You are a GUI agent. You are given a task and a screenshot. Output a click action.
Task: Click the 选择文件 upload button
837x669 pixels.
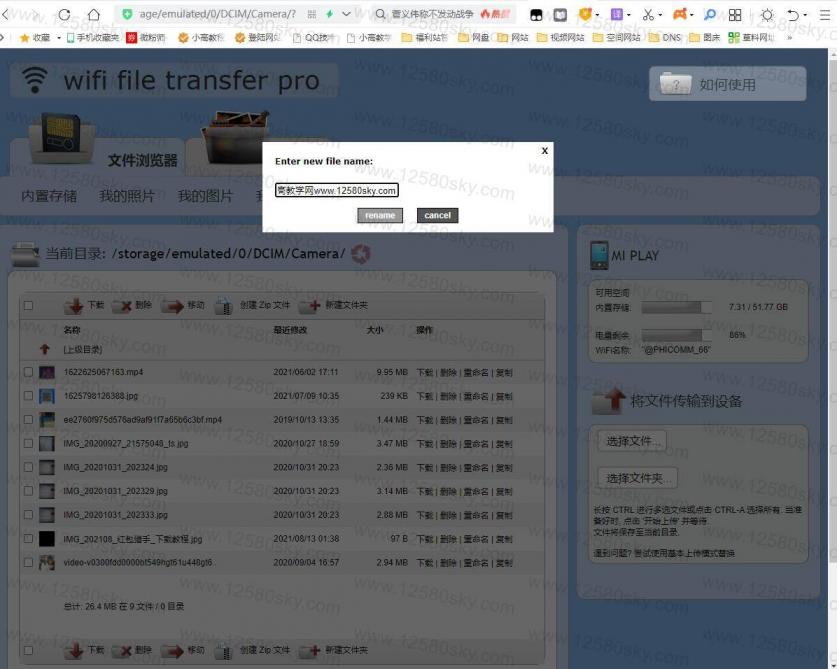(632, 440)
